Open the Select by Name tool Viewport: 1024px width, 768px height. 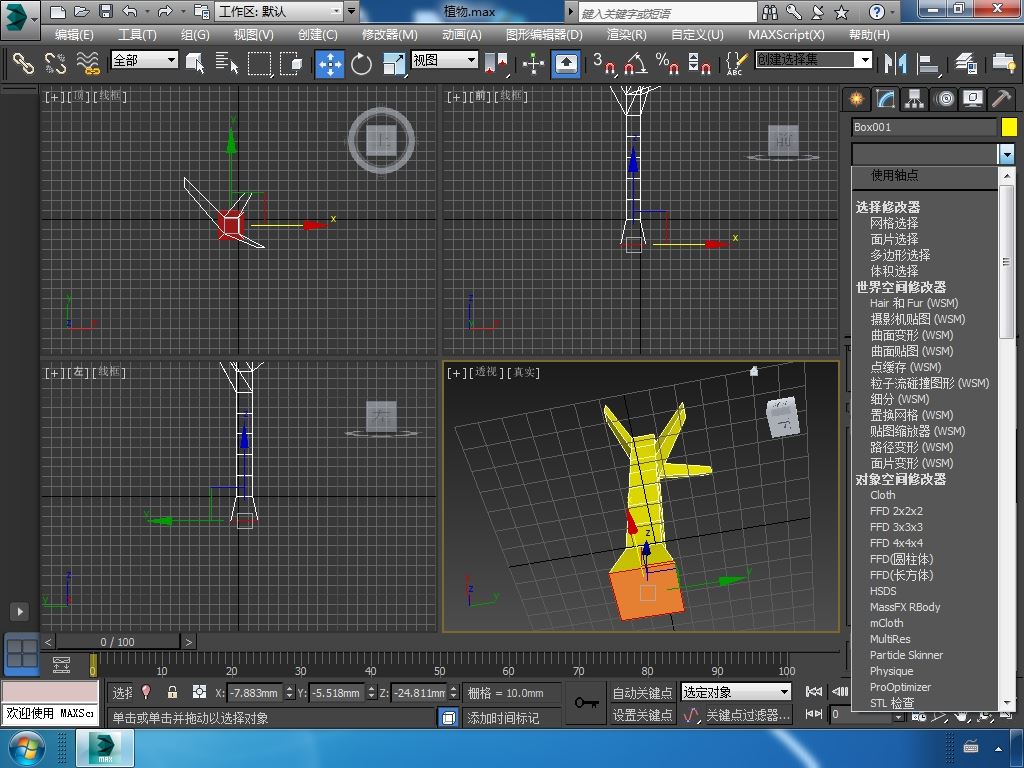click(227, 63)
